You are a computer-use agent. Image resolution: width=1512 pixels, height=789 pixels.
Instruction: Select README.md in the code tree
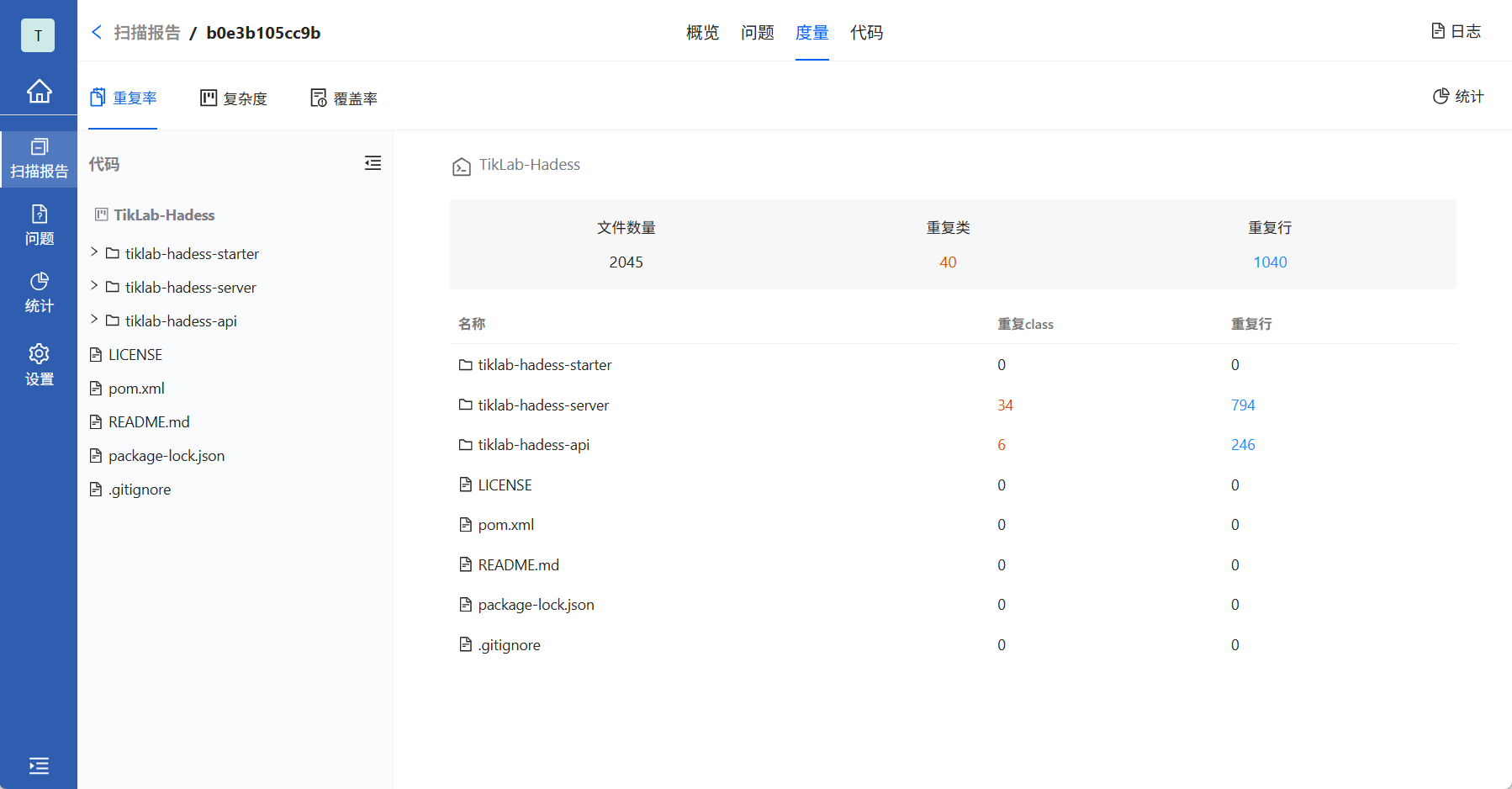(x=140, y=422)
